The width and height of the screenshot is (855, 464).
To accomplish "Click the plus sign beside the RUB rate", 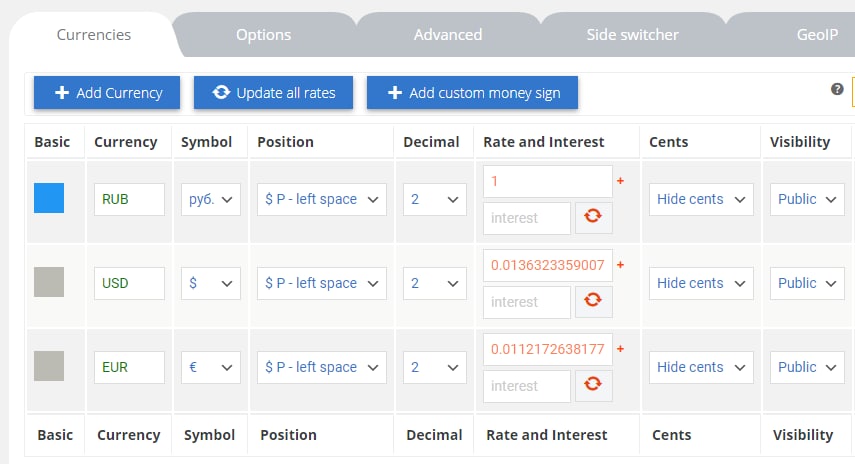I will point(620,181).
